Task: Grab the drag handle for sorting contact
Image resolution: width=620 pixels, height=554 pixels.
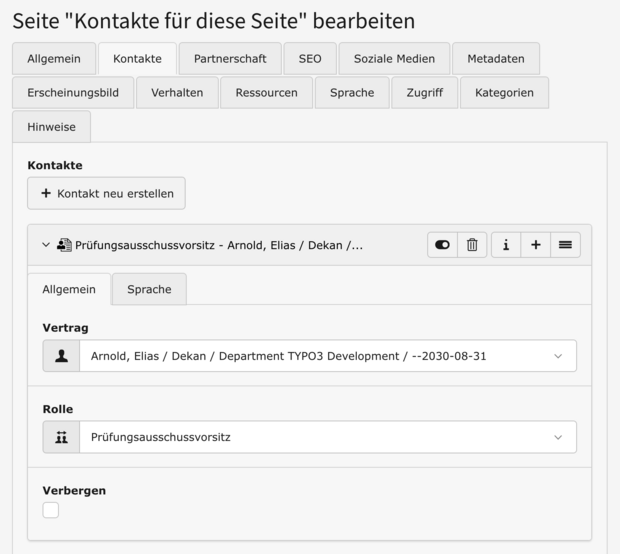Action: pyautogui.click(x=565, y=245)
